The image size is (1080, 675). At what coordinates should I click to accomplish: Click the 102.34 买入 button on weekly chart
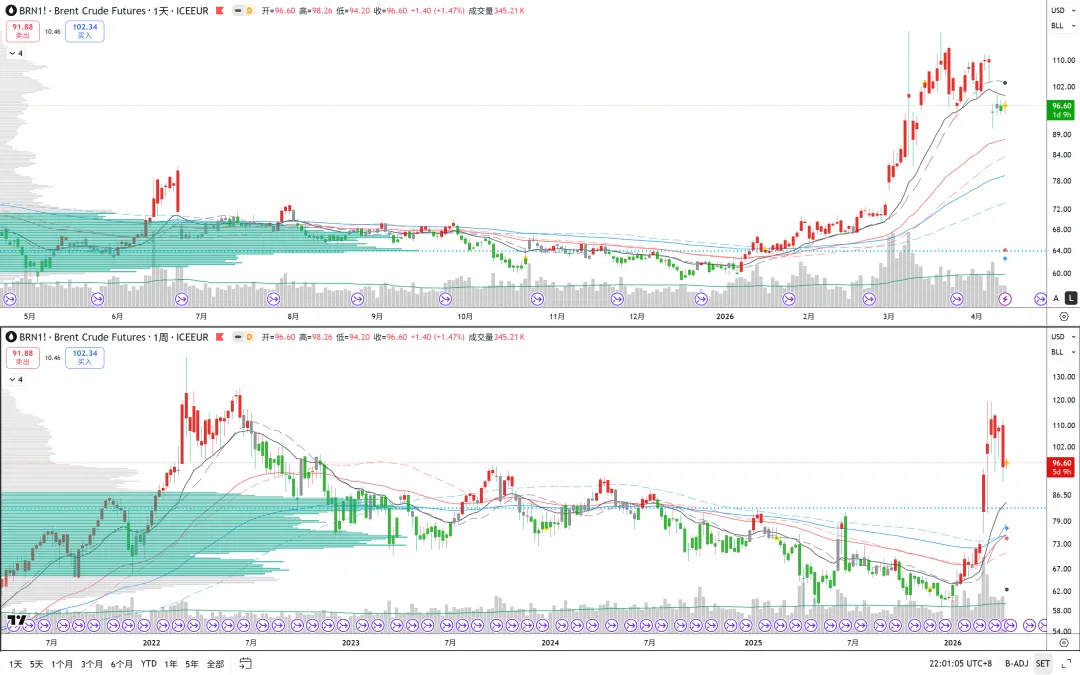point(85,357)
